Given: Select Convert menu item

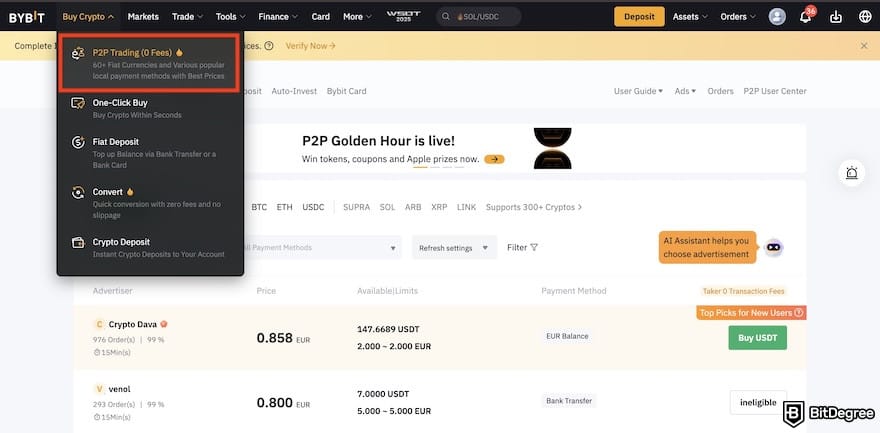Looking at the screenshot, I should (150, 202).
